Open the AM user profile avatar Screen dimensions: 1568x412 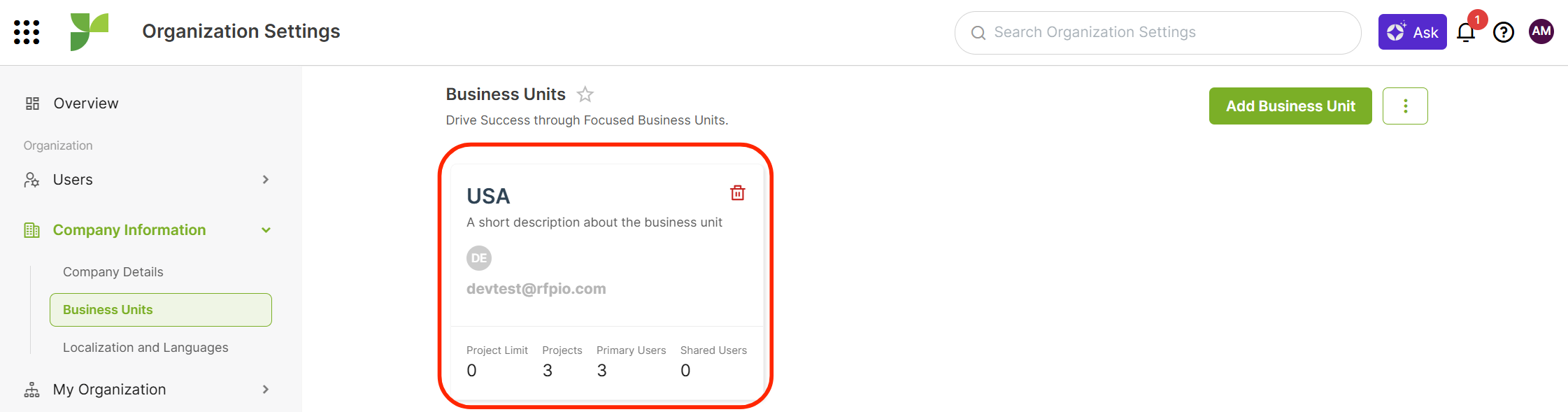(1541, 31)
